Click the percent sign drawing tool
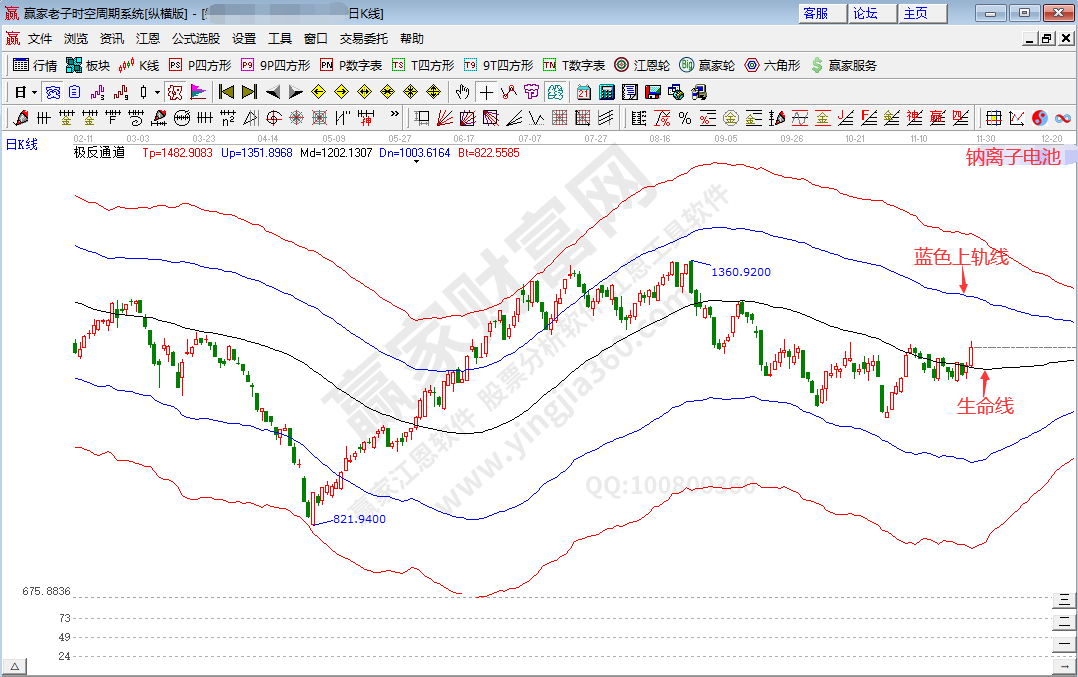The image size is (1078, 677). (x=684, y=118)
